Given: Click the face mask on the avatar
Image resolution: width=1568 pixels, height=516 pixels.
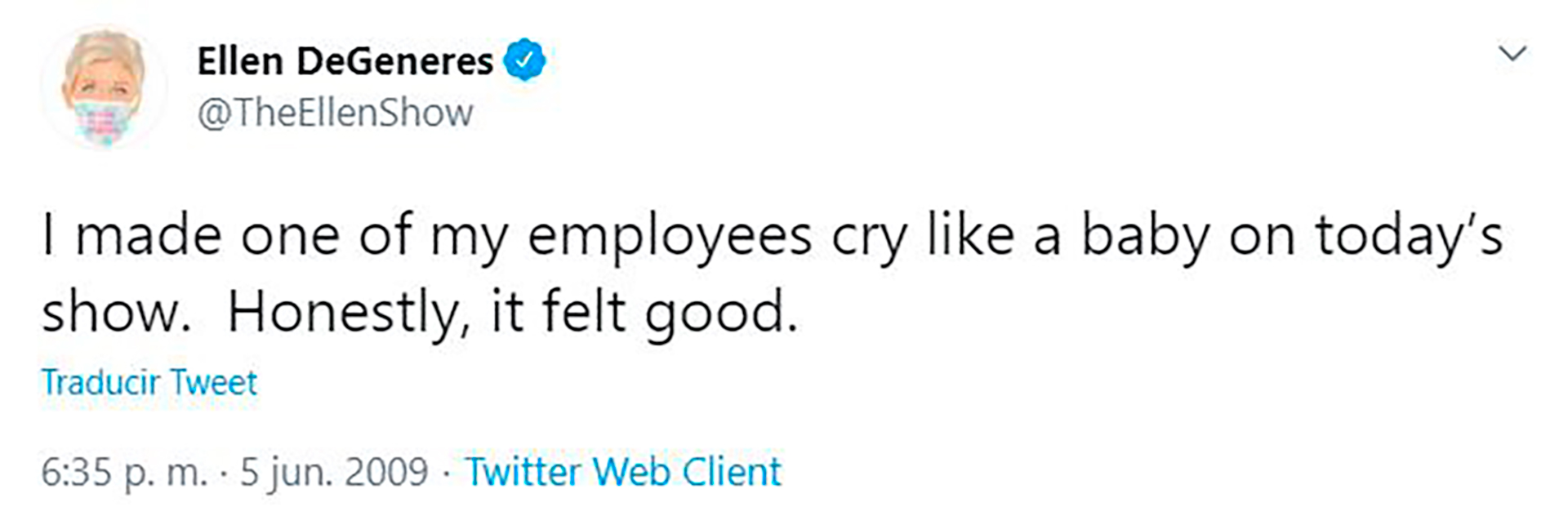Looking at the screenshot, I should point(103,120).
